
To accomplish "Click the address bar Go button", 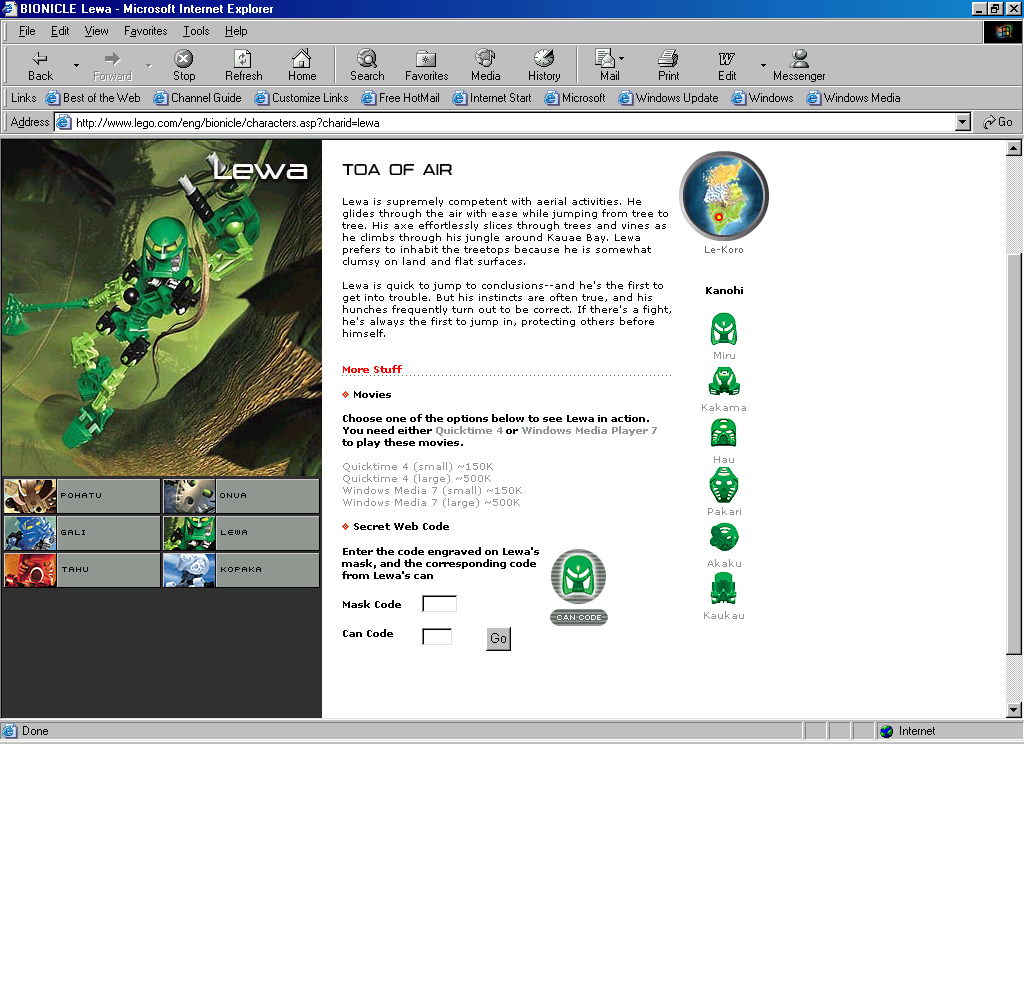I will click(x=998, y=122).
